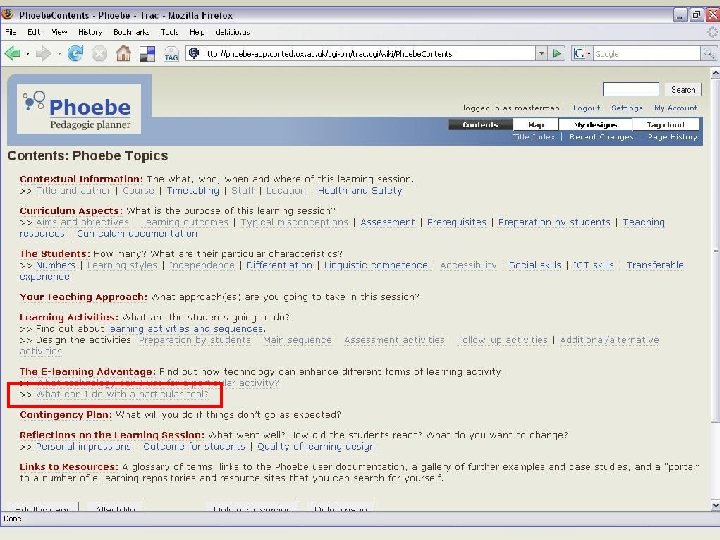This screenshot has width=720, height=540.
Task: Click the page scrollbar down arrow
Action: 715,506
